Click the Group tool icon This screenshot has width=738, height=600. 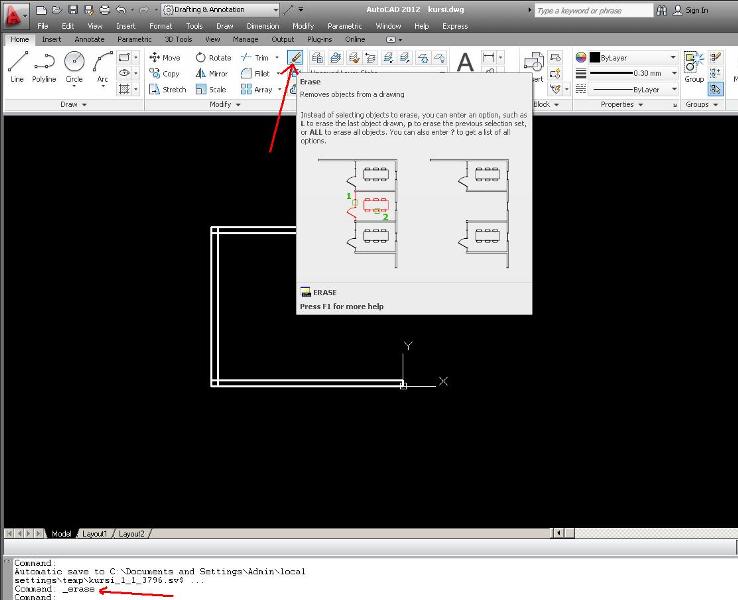pyautogui.click(x=694, y=66)
